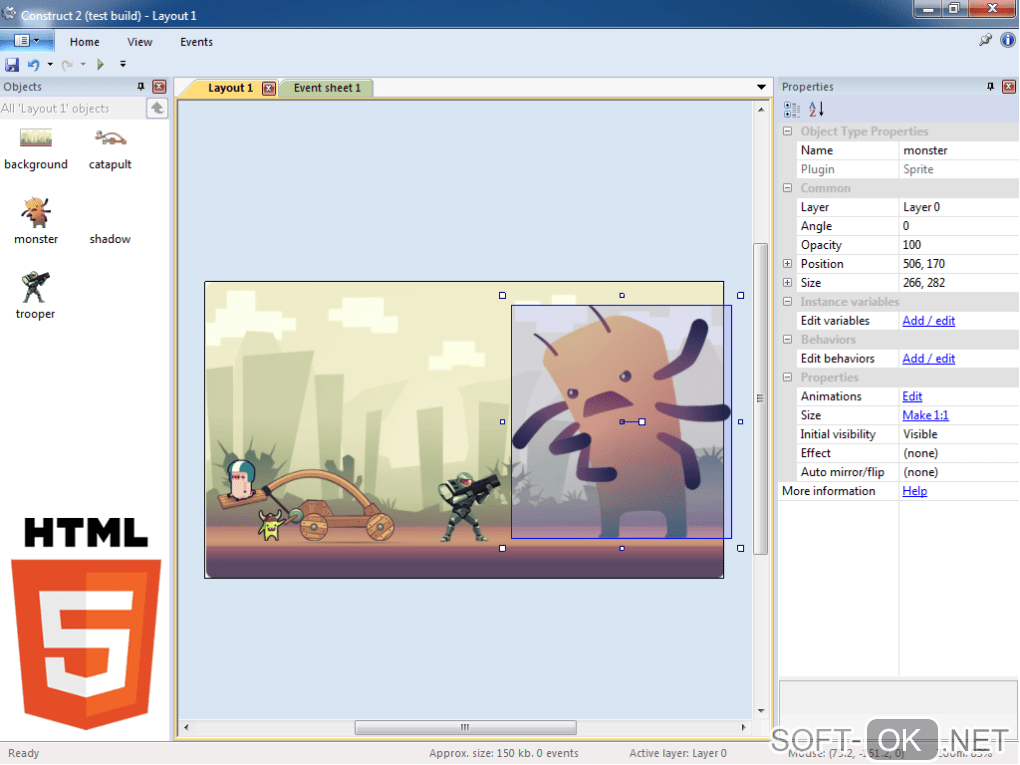Open the Undo history dropdown arrow

50,64
